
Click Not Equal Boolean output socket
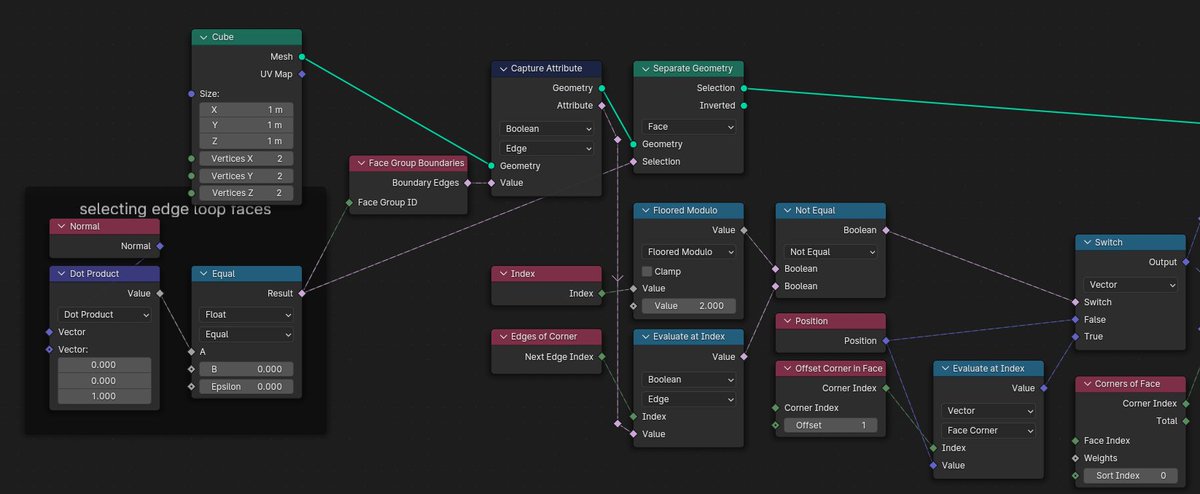(886, 230)
